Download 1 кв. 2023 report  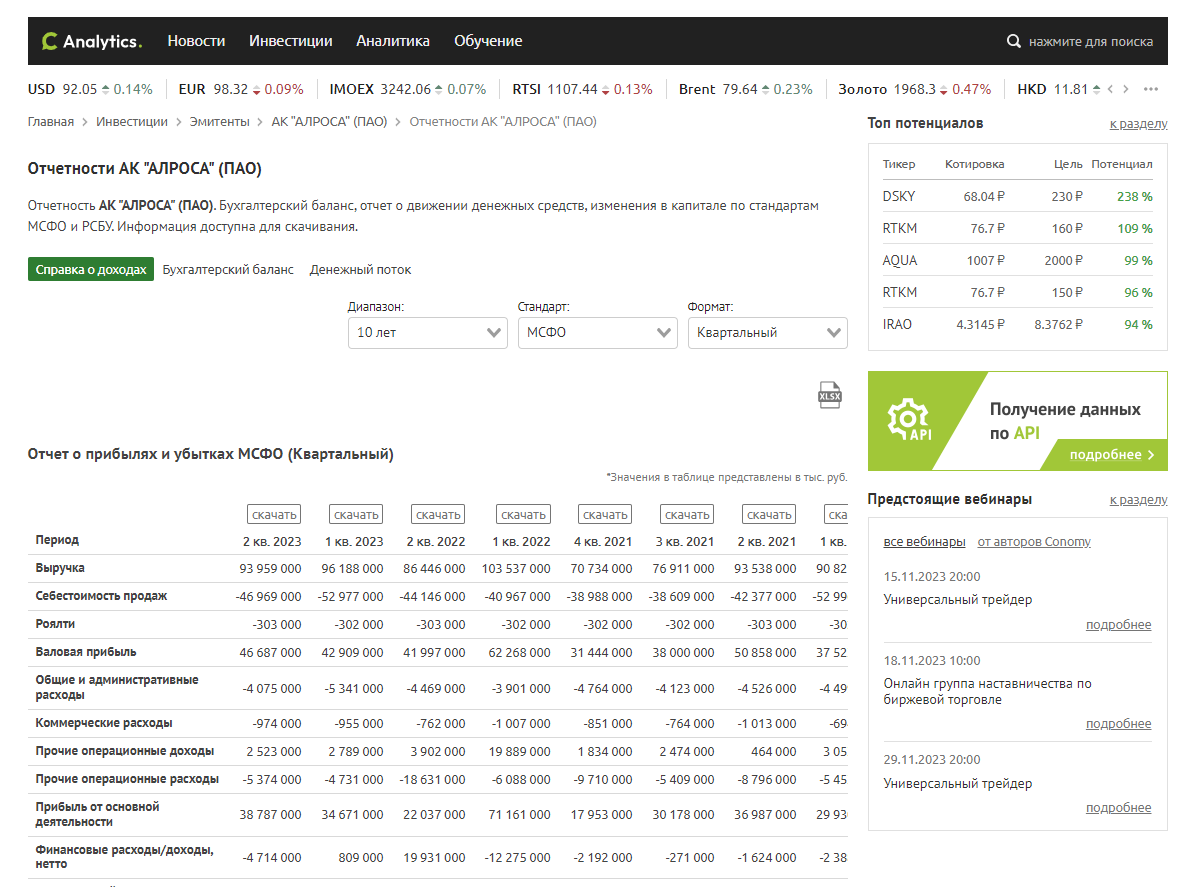coord(356,515)
